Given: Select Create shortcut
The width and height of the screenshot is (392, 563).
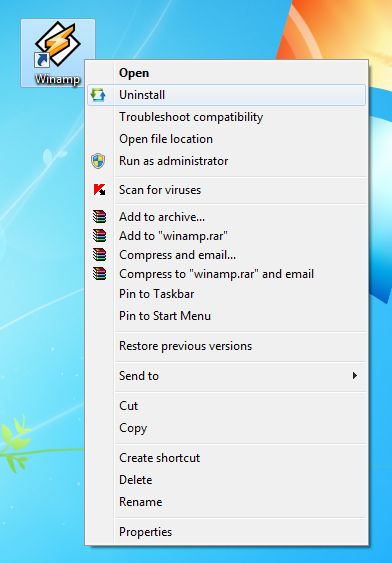Looking at the screenshot, I should [227, 458].
